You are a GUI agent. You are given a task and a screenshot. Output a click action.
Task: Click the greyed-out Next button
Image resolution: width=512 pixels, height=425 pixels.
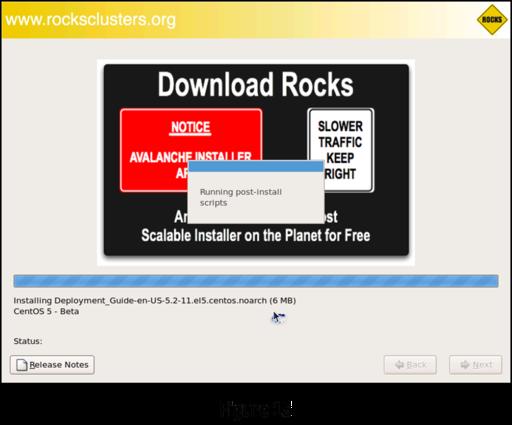[x=475, y=365]
